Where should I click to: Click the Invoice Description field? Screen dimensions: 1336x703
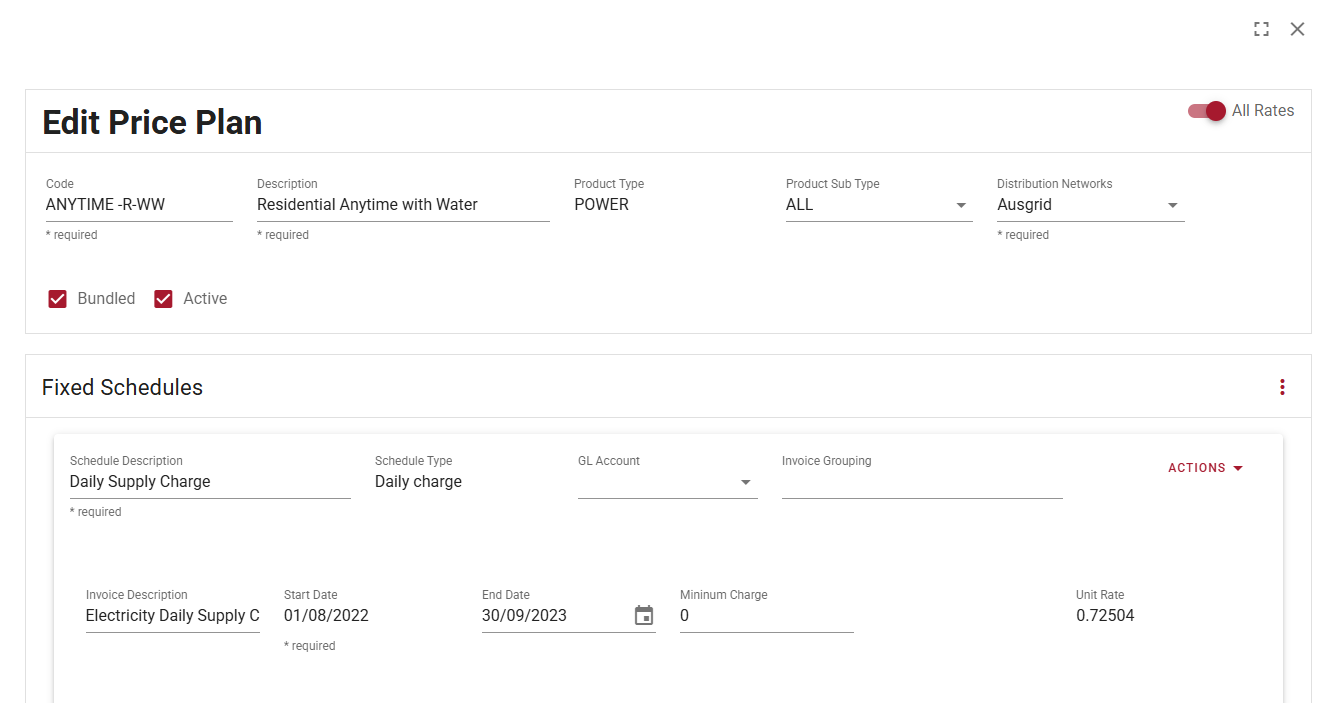172,616
